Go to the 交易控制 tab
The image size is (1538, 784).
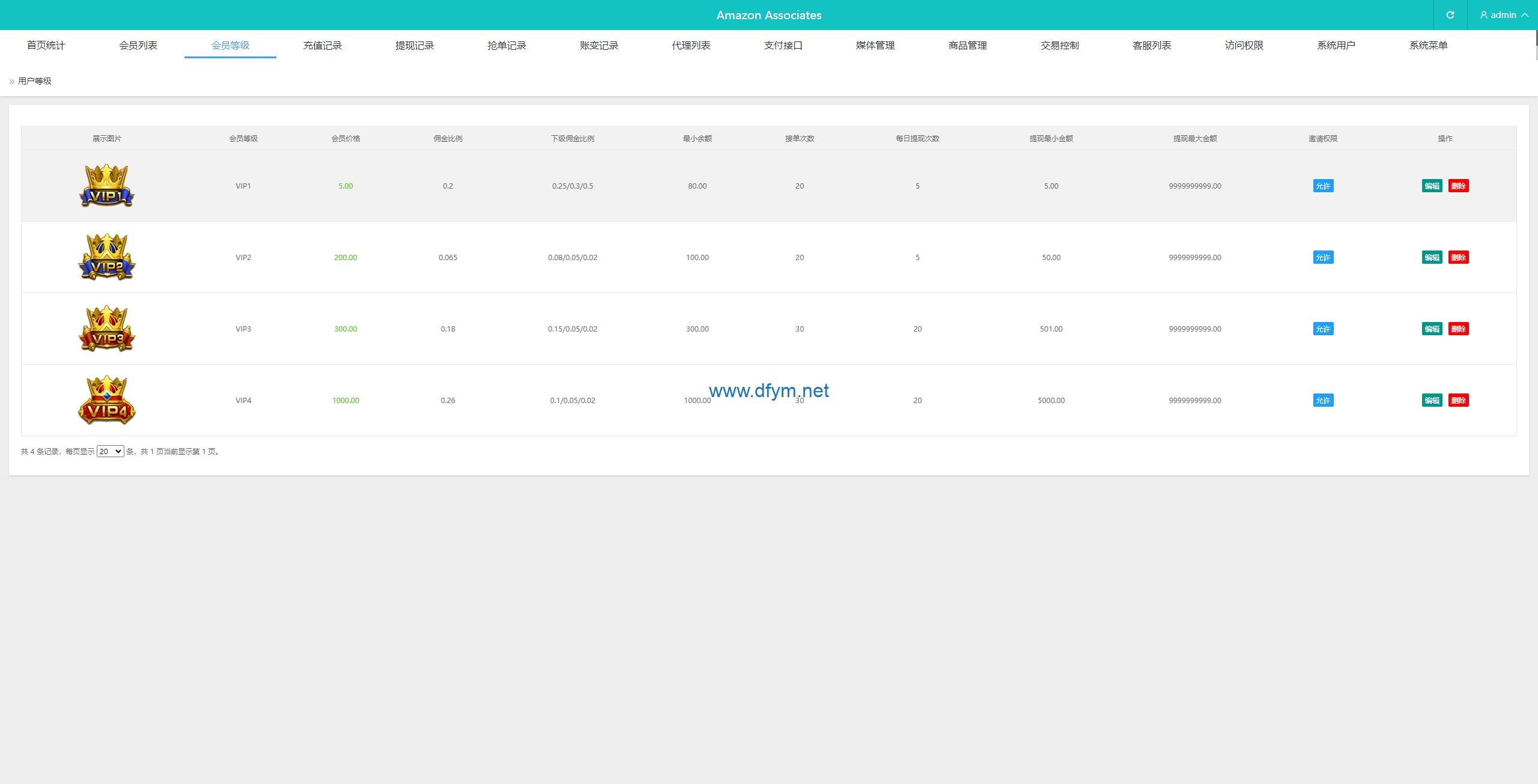1060,45
